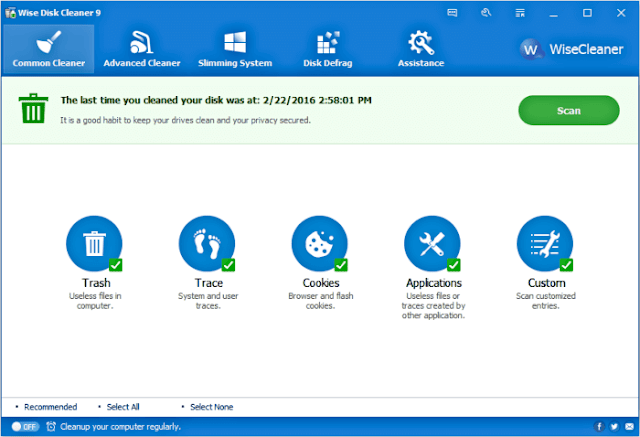Close the Wise Disk Cleaner window
This screenshot has height=437, width=640.
pos(621,13)
